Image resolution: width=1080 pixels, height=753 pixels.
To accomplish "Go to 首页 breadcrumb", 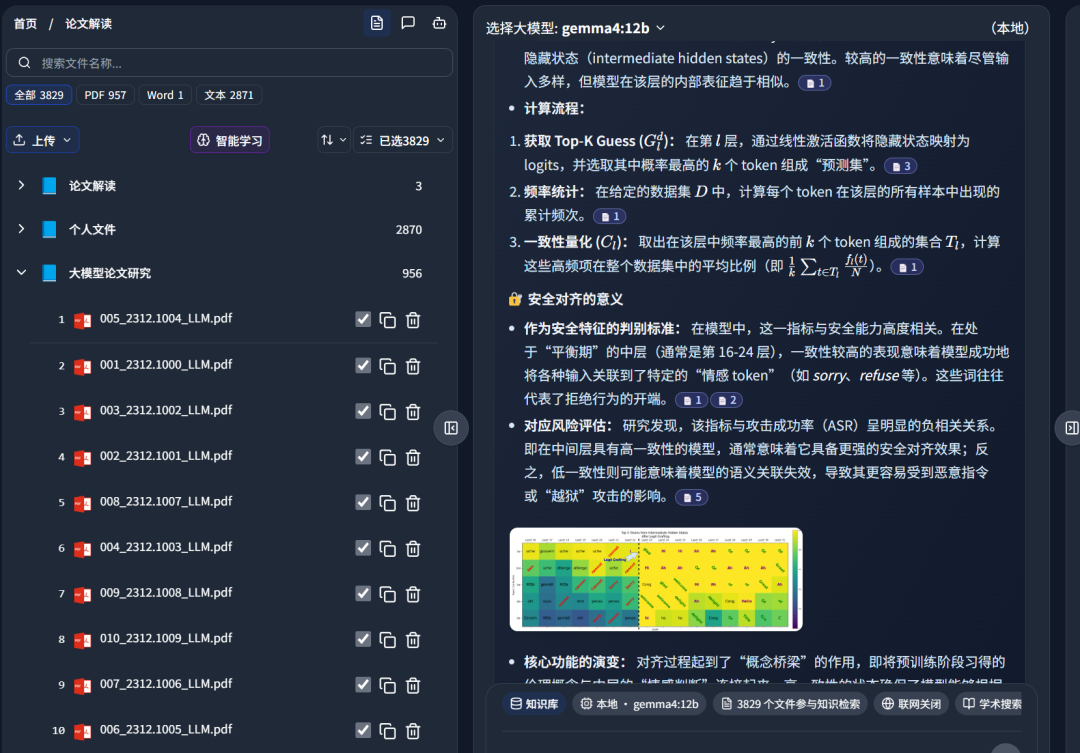I will tap(25, 23).
